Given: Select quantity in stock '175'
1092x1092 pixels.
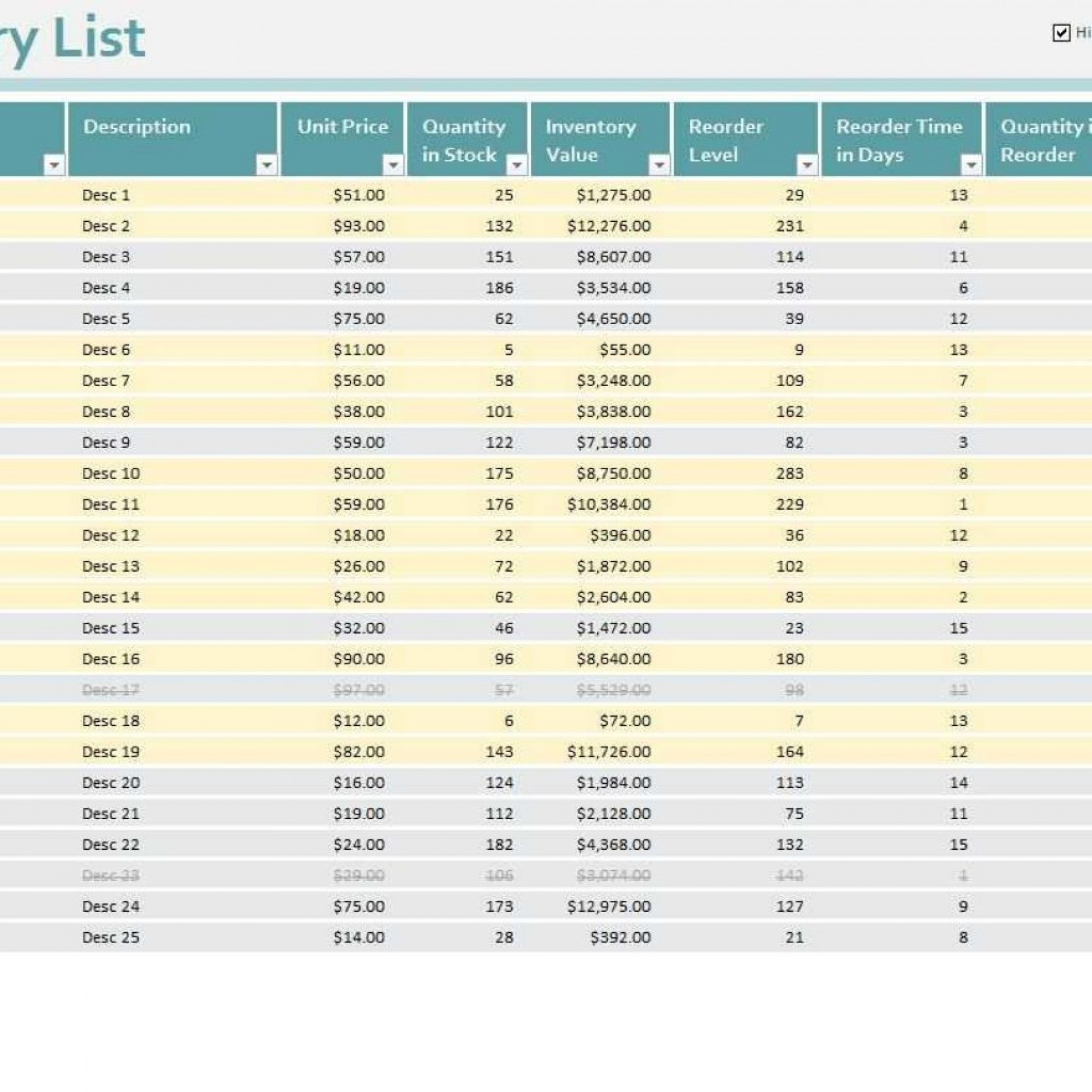Looking at the screenshot, I should tap(499, 473).
